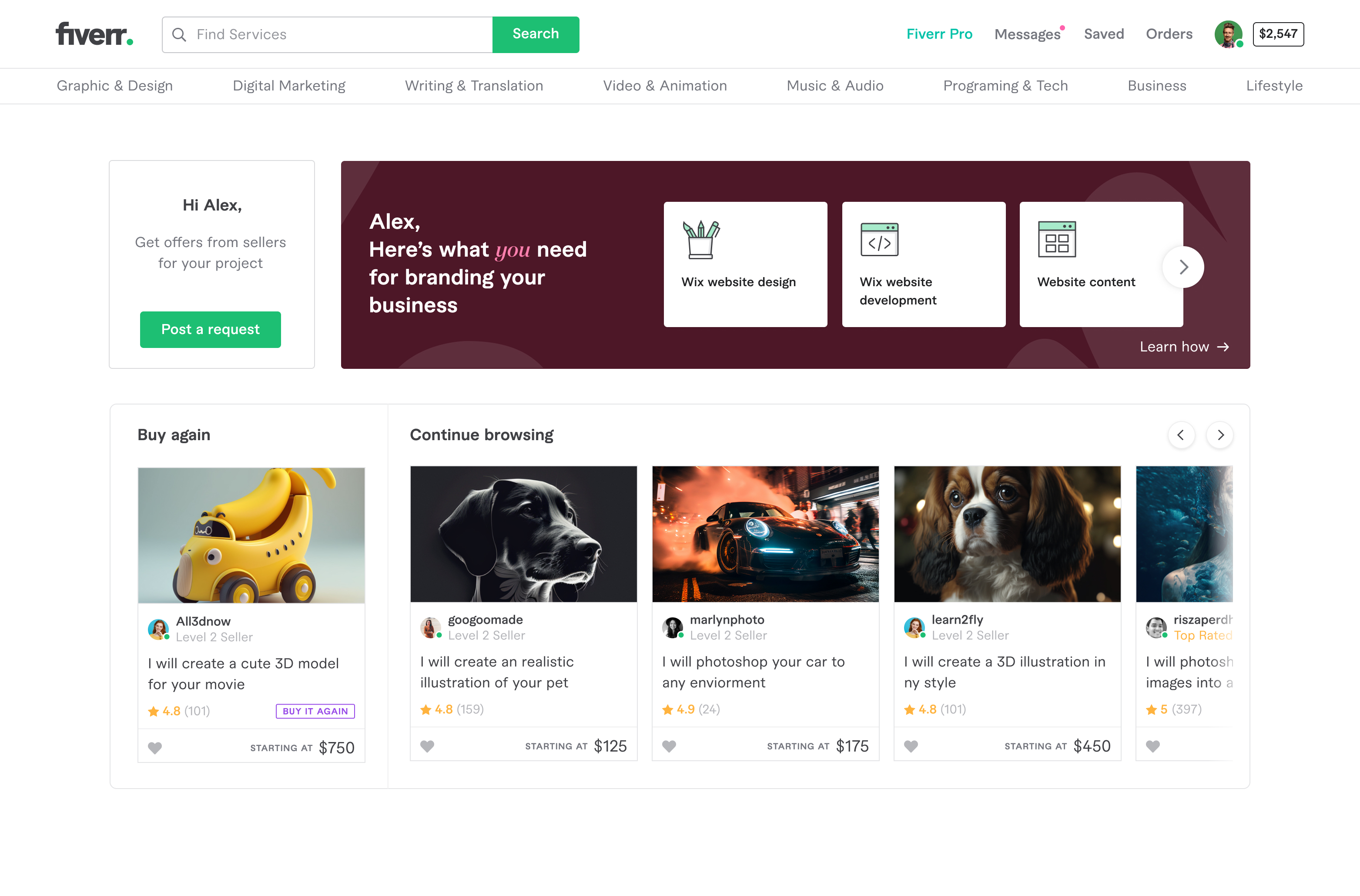Click the $2,547 balance badge
This screenshot has width=1360, height=896.
pos(1278,34)
